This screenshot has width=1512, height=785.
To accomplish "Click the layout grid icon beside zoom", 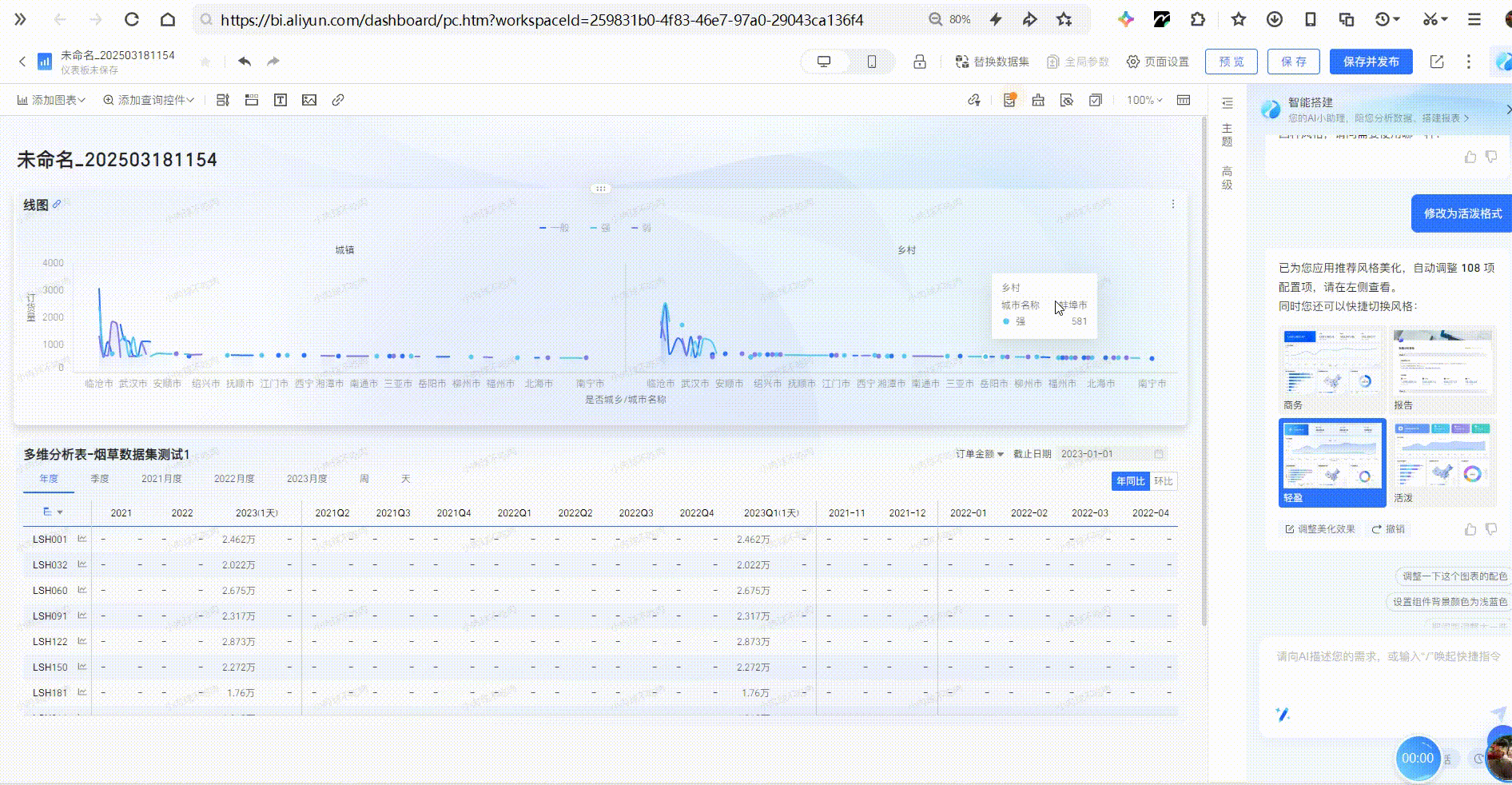I will 1184,100.
